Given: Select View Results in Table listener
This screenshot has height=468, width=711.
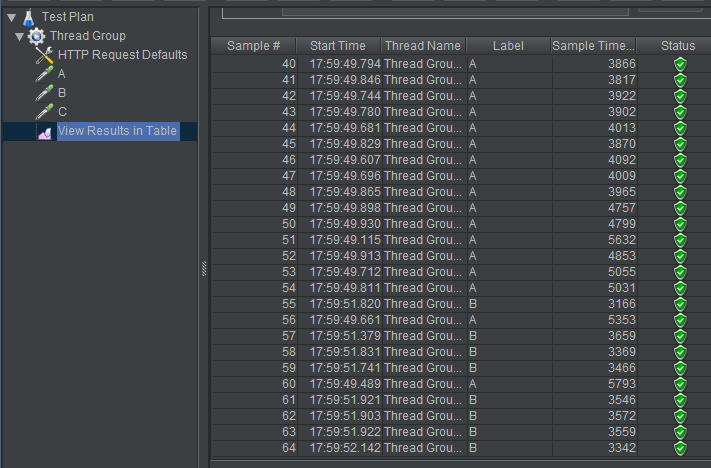Looking at the screenshot, I should (x=118, y=131).
